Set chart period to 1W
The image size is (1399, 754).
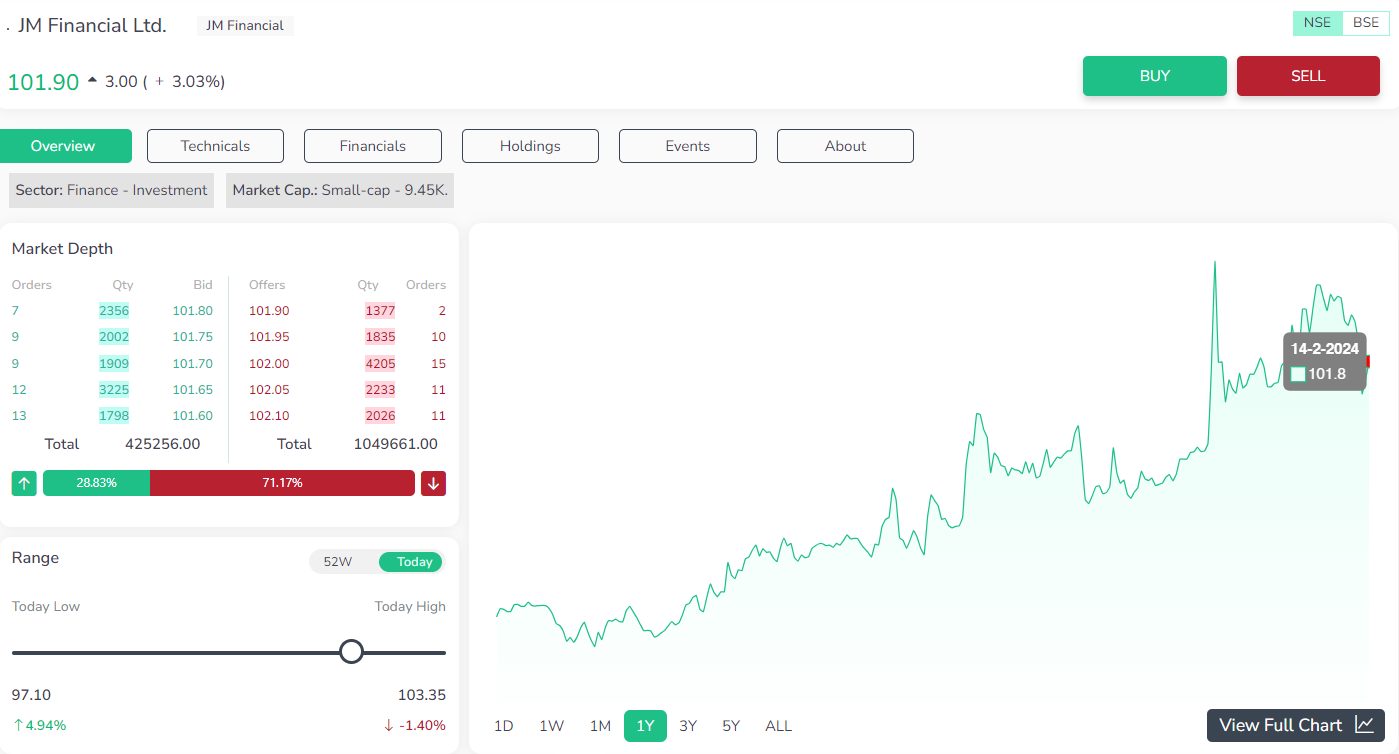click(552, 726)
